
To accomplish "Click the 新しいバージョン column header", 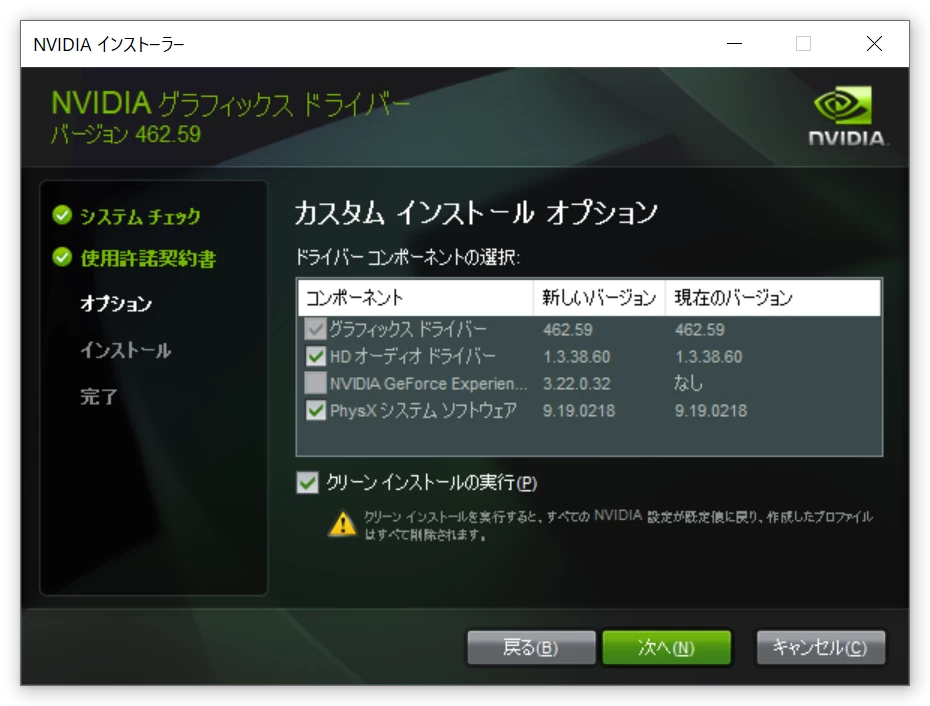I will [x=599, y=297].
